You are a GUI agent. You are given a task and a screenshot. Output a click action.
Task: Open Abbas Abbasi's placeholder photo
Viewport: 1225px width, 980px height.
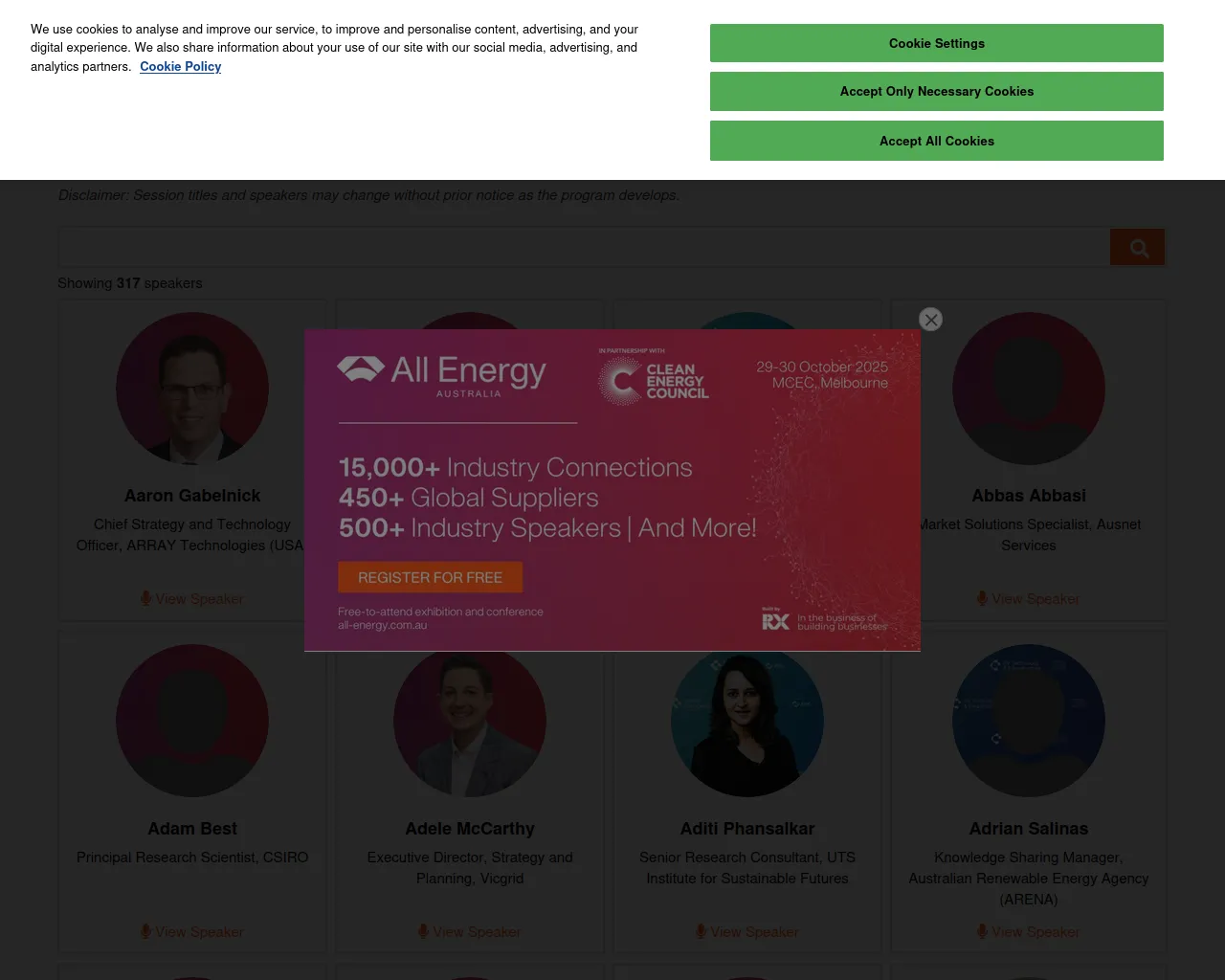[x=1029, y=389]
